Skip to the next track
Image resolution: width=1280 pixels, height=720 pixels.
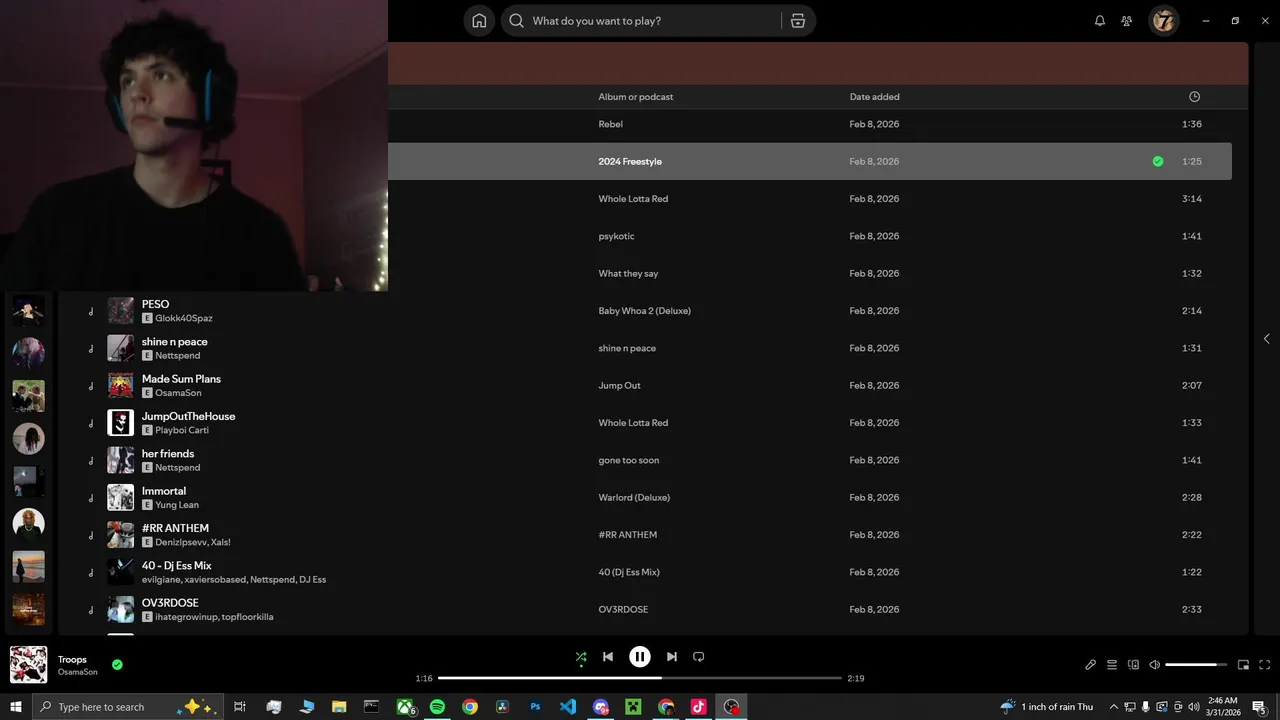pos(672,657)
